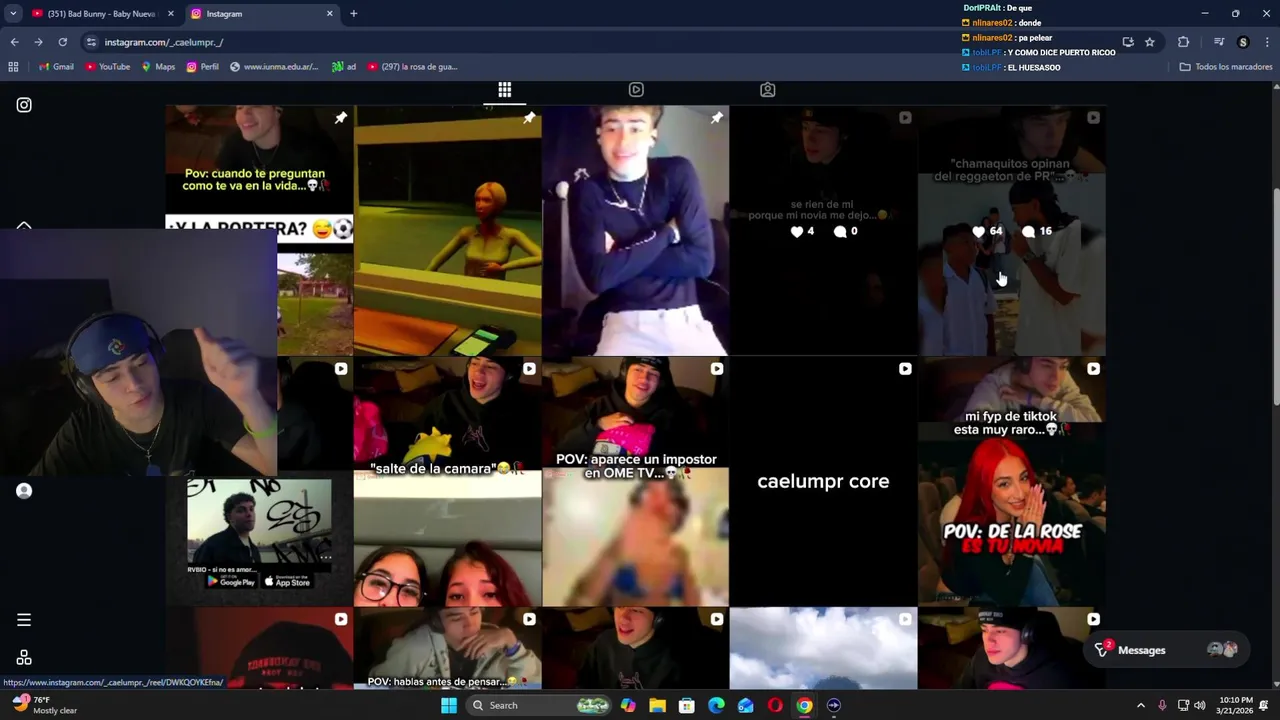Open the Gmail bookmark
1280x720 pixels.
point(55,67)
